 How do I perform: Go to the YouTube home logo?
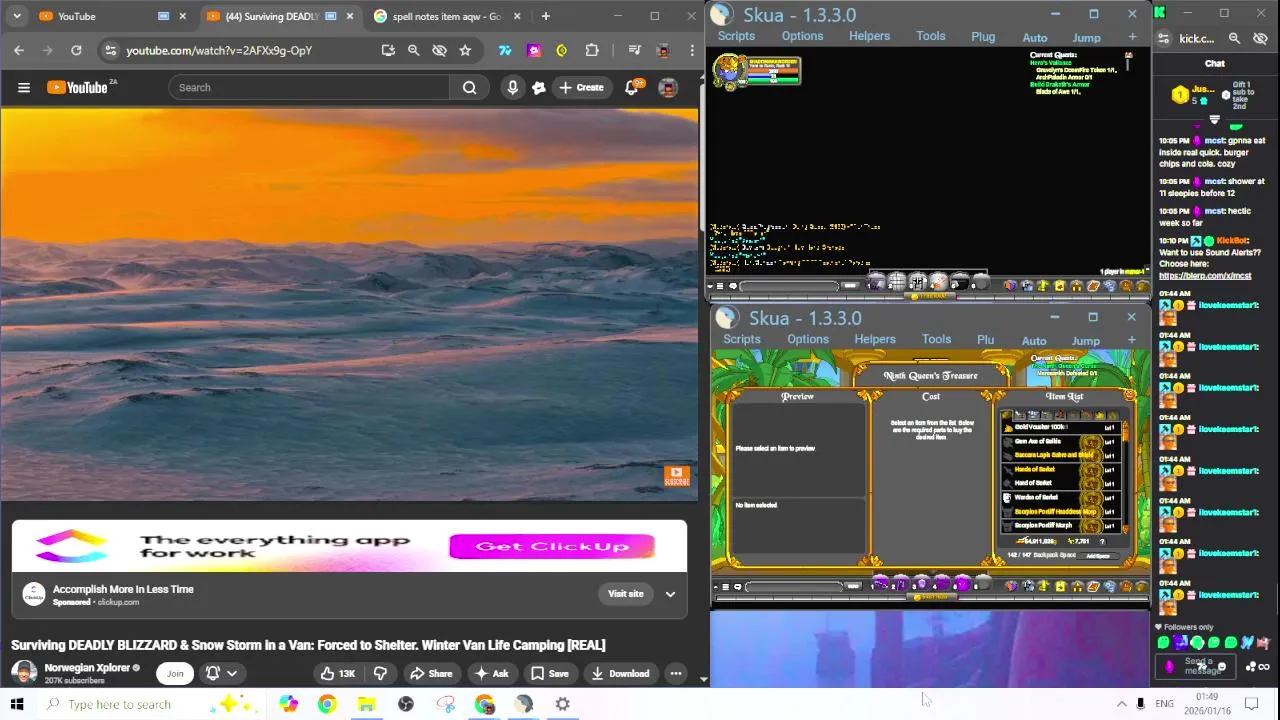(77, 88)
